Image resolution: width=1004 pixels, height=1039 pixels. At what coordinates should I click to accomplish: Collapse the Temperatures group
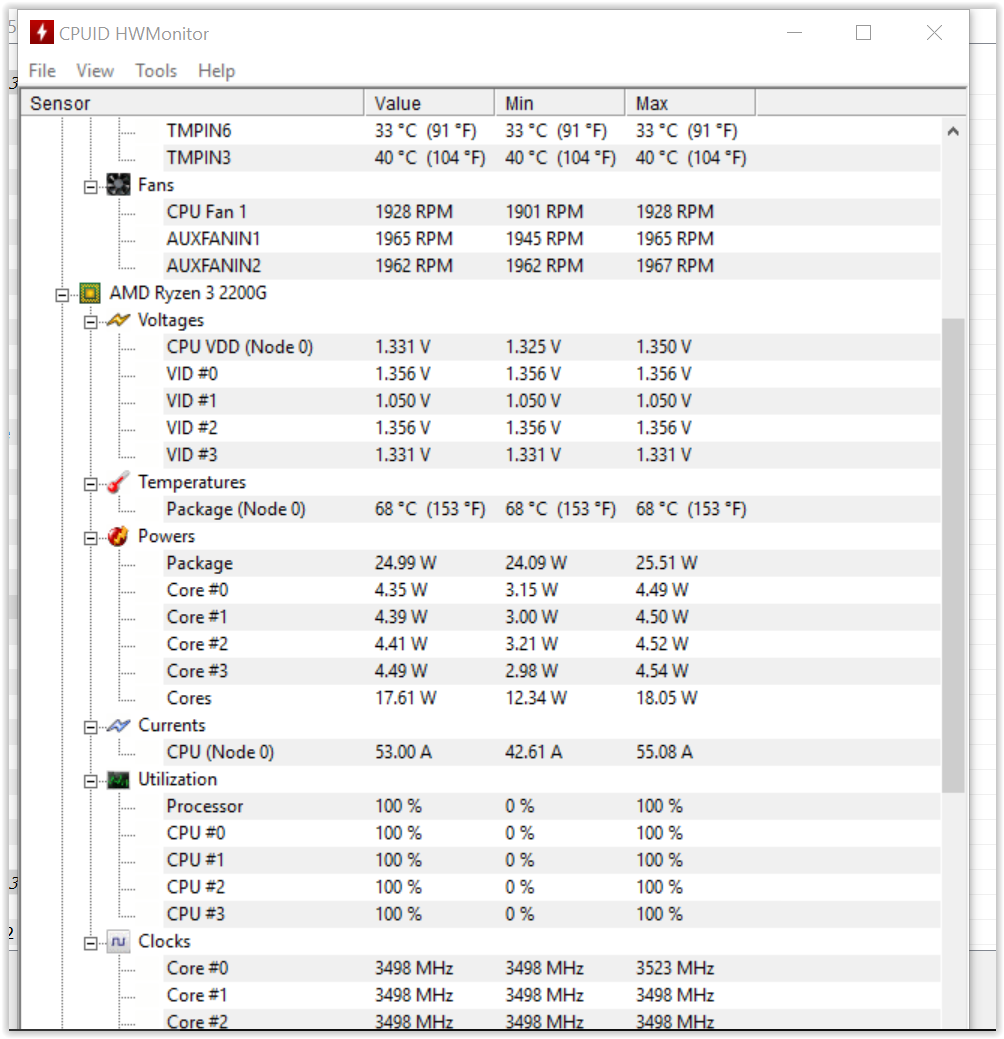(91, 485)
